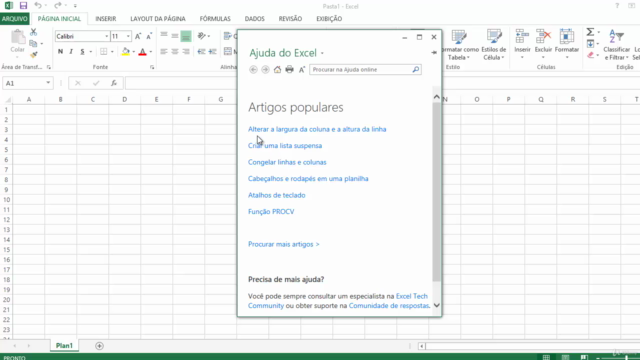The width and height of the screenshot is (640, 360).
Task: Click the red font color button
Action: coord(142,51)
